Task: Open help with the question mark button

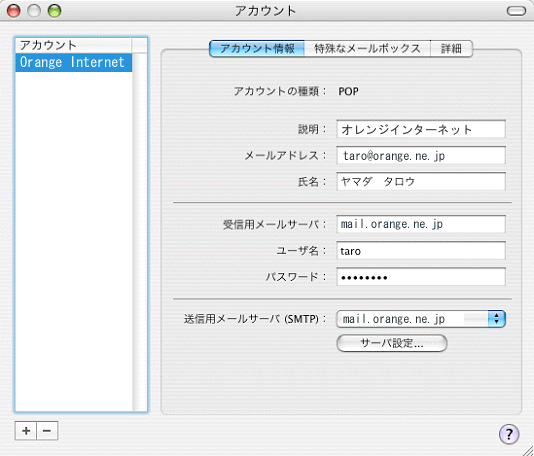Action: tap(509, 434)
